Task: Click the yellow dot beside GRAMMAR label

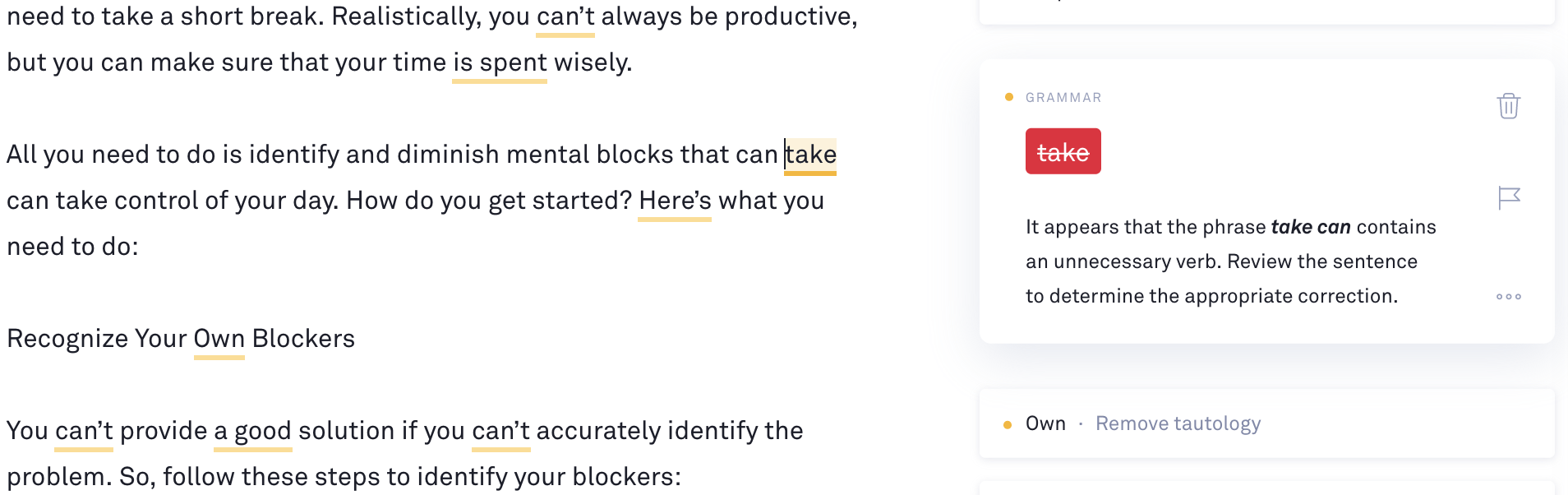Action: pos(1009,97)
